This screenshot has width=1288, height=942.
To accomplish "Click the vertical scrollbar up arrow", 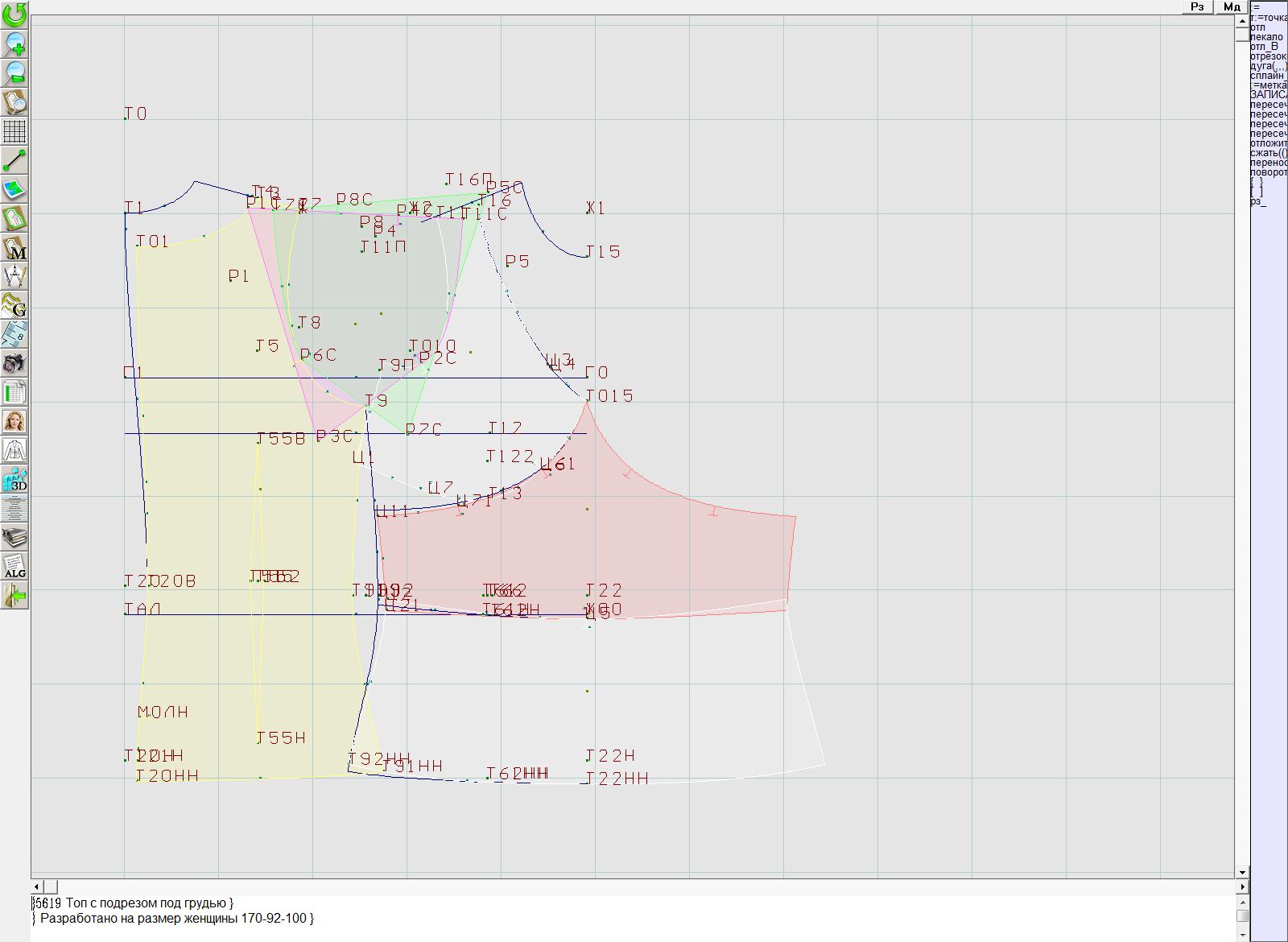I will [1242, 19].
